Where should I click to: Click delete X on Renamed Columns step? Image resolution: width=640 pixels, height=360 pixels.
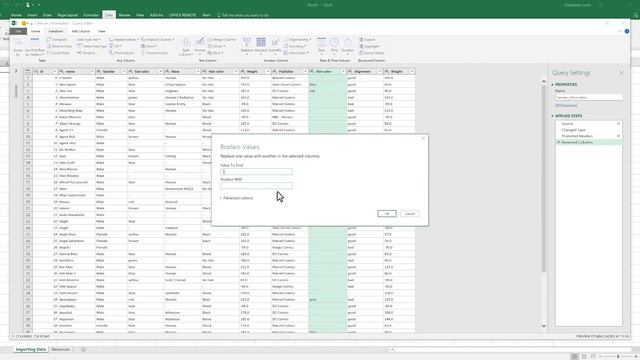(559, 142)
